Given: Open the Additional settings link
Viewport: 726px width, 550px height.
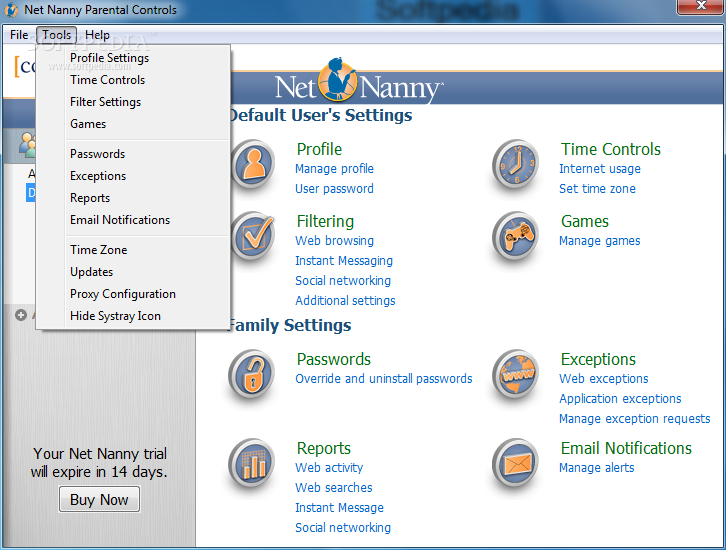Looking at the screenshot, I should [345, 300].
